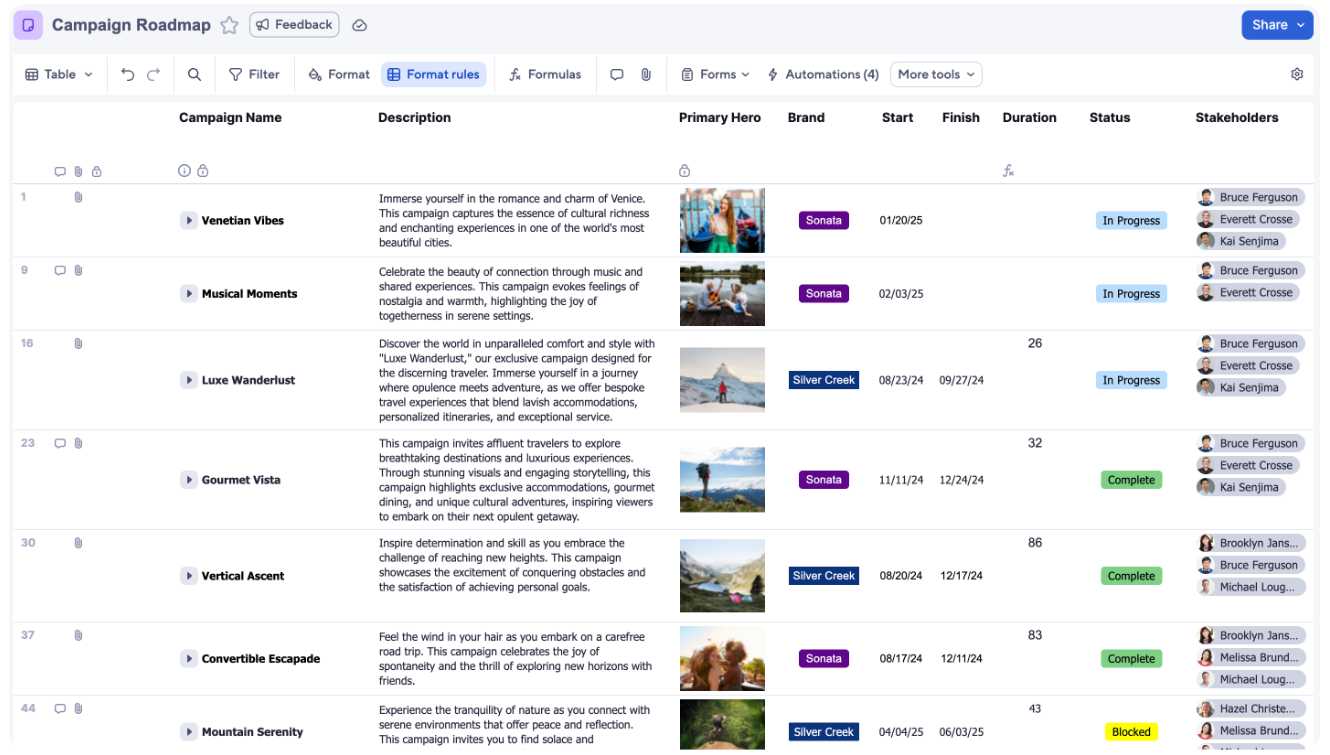Click the attachment icon on row 37

pos(78,635)
